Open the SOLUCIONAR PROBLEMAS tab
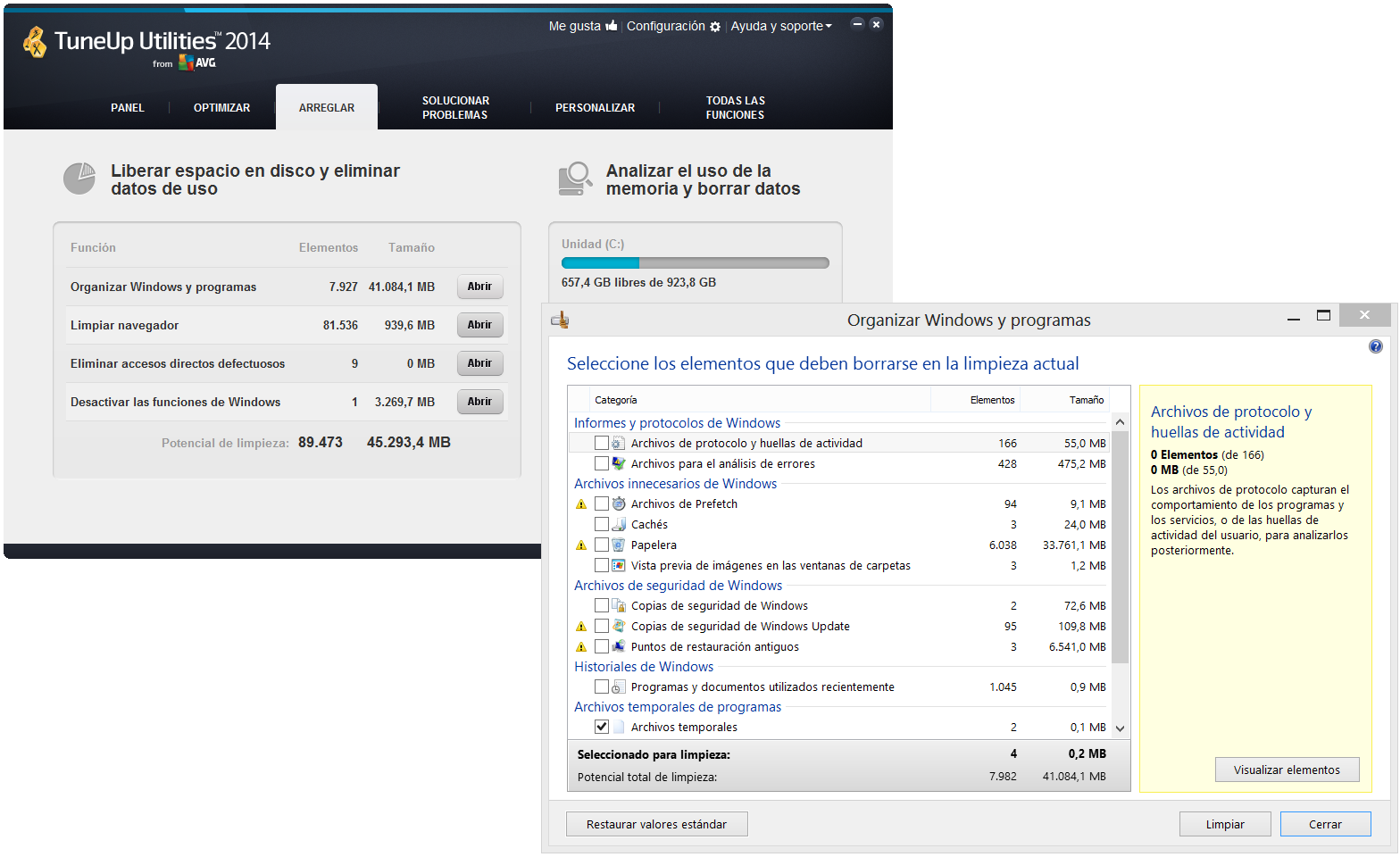Viewport: 1400px width, 857px height. coord(455,108)
